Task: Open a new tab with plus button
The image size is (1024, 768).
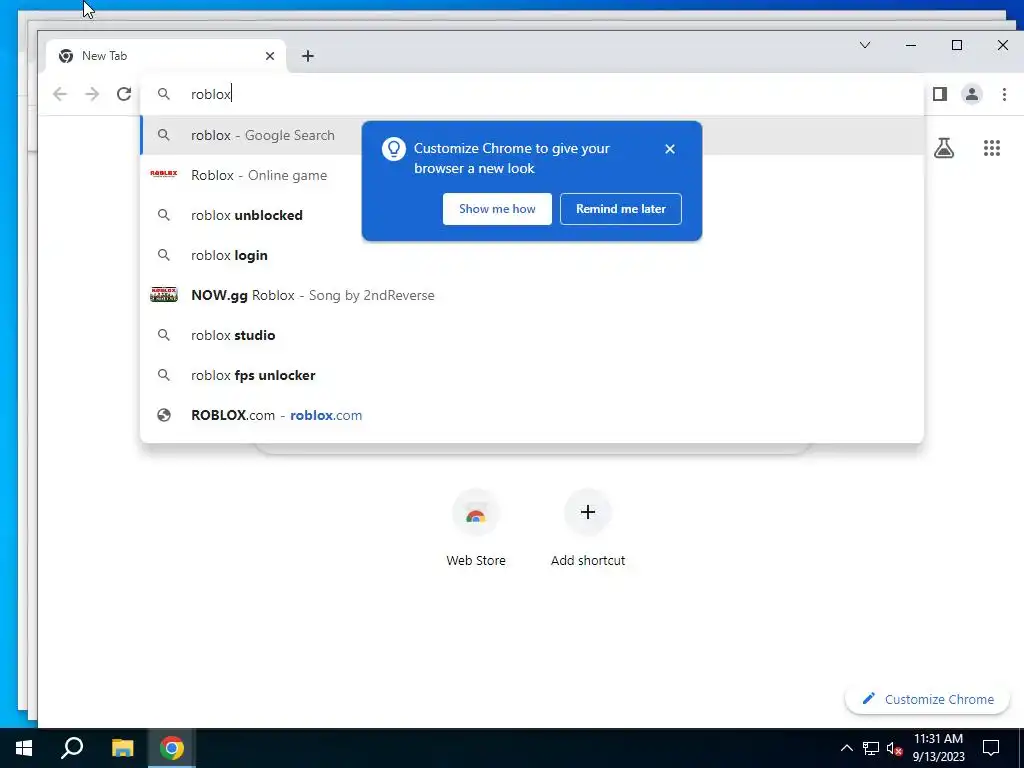Action: point(308,56)
